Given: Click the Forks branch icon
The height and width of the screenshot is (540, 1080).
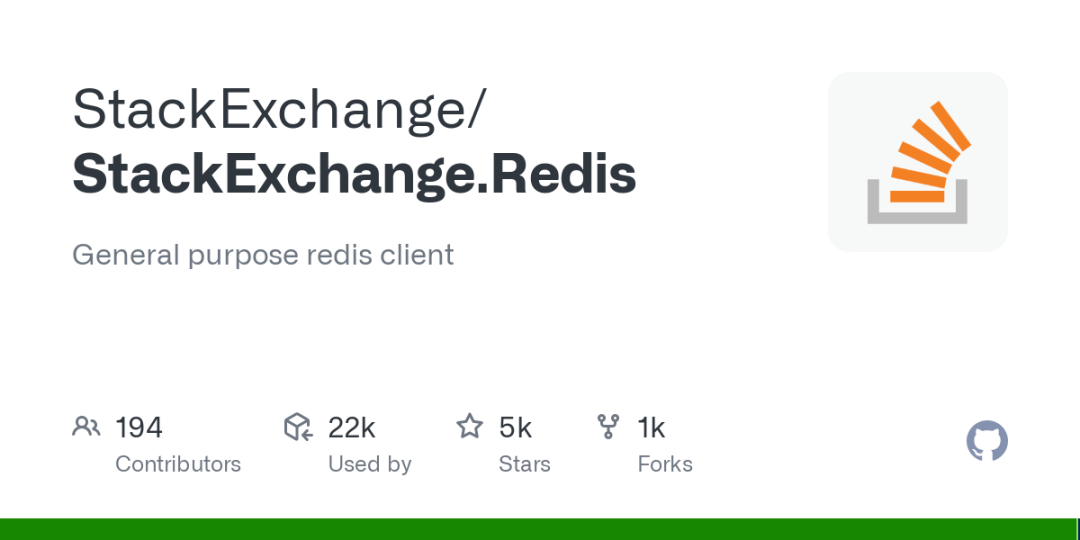Looking at the screenshot, I should coord(608,427).
